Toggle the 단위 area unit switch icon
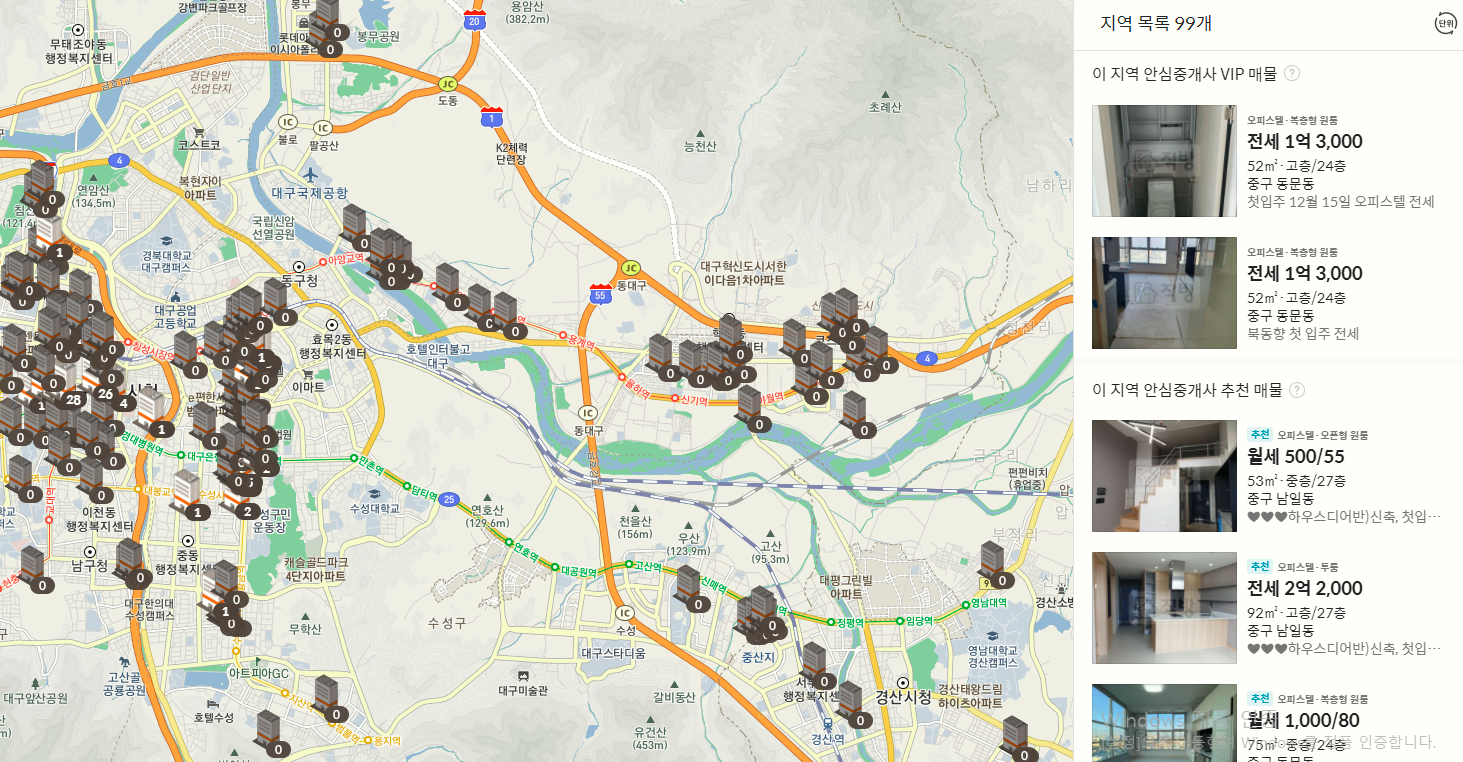 tap(1446, 24)
